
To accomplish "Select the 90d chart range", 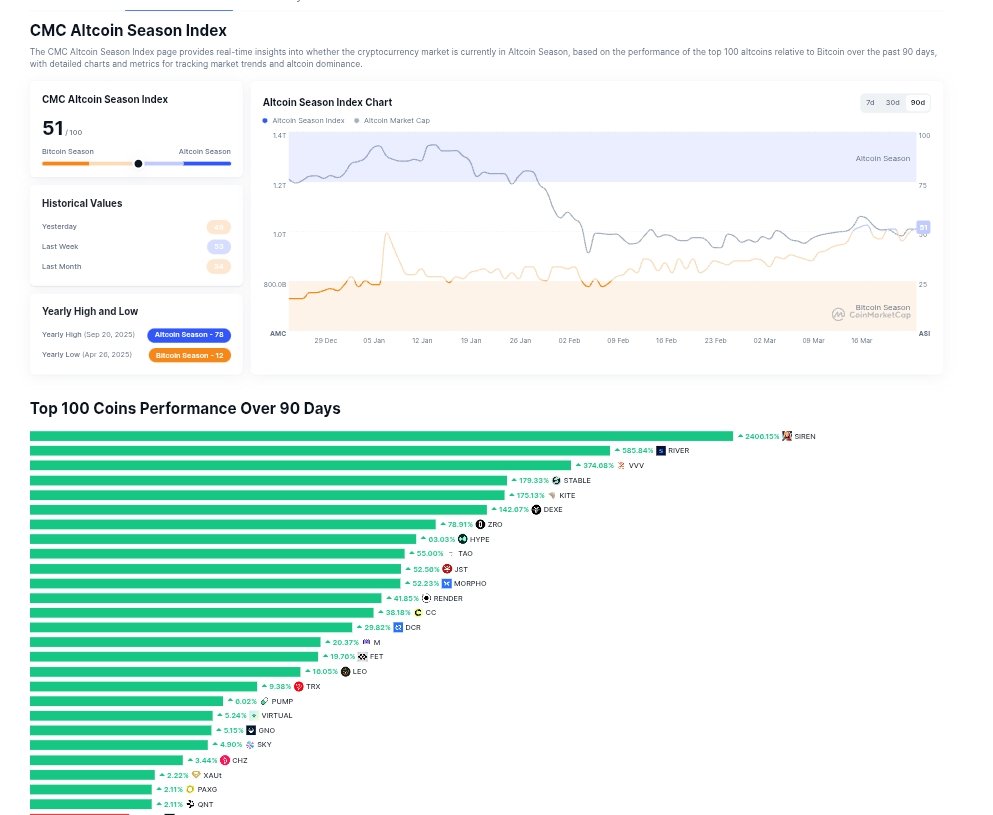I will pos(917,103).
